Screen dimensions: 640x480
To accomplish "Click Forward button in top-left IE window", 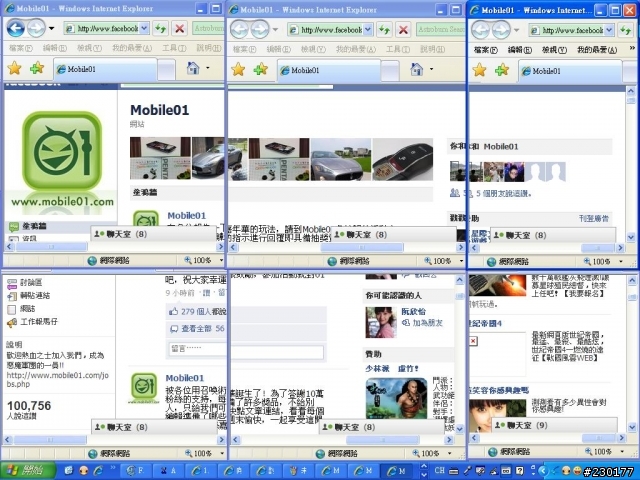I will (x=36, y=28).
